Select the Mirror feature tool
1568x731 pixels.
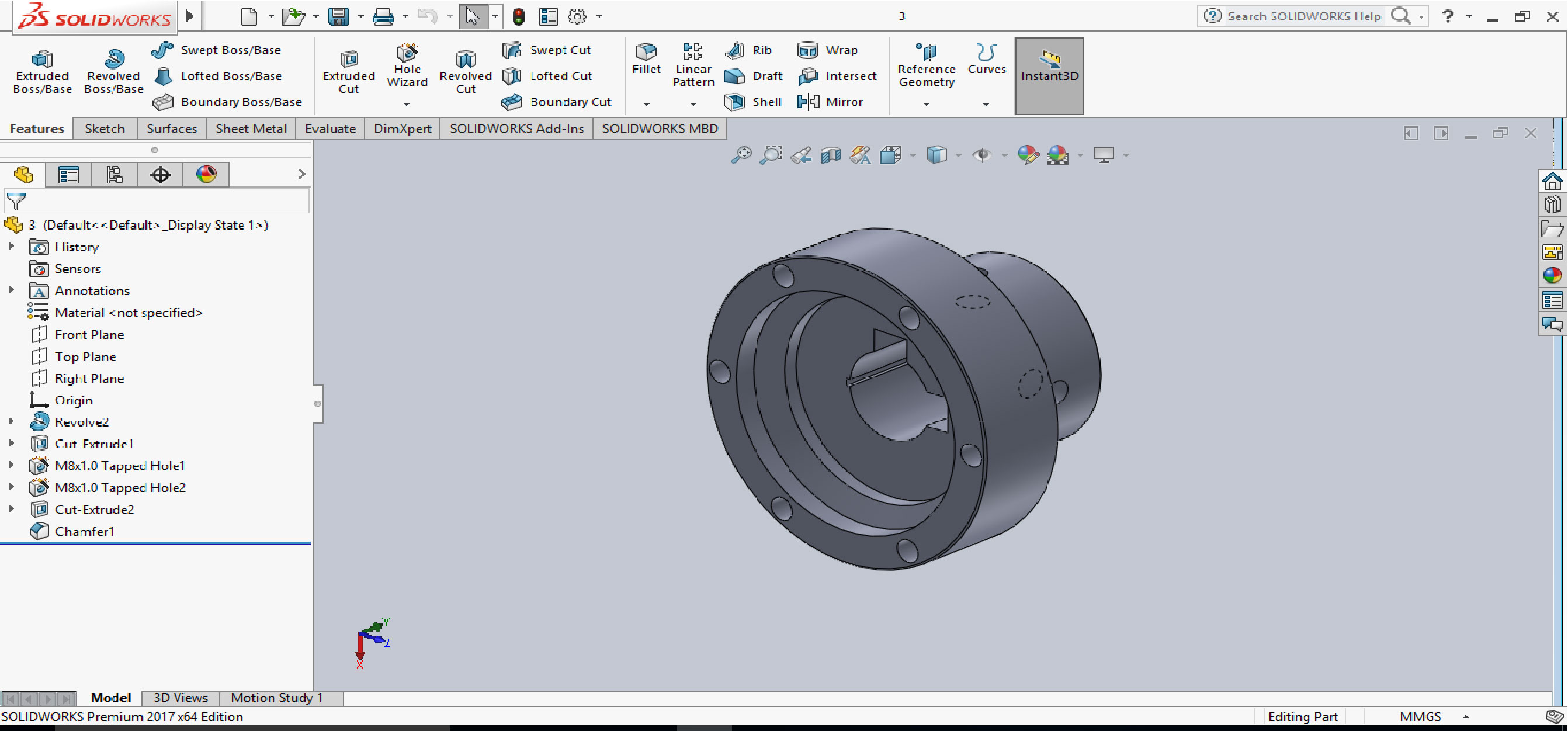tap(830, 102)
